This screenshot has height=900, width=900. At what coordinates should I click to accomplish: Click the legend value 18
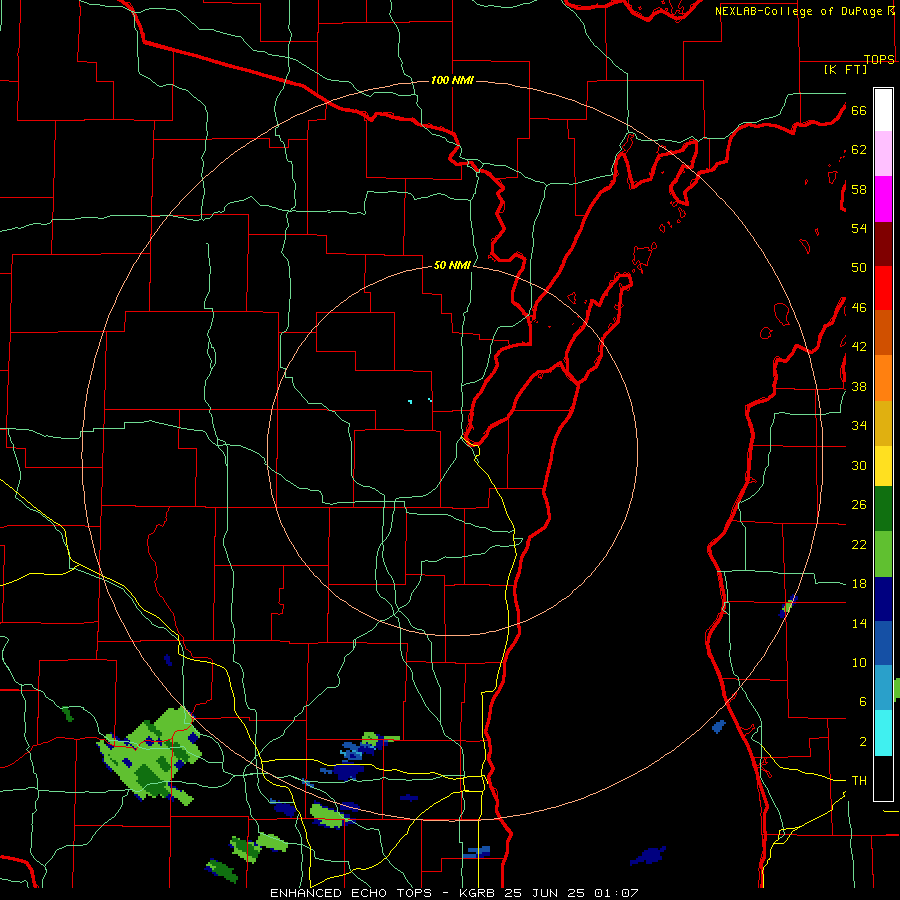[x=859, y=584]
